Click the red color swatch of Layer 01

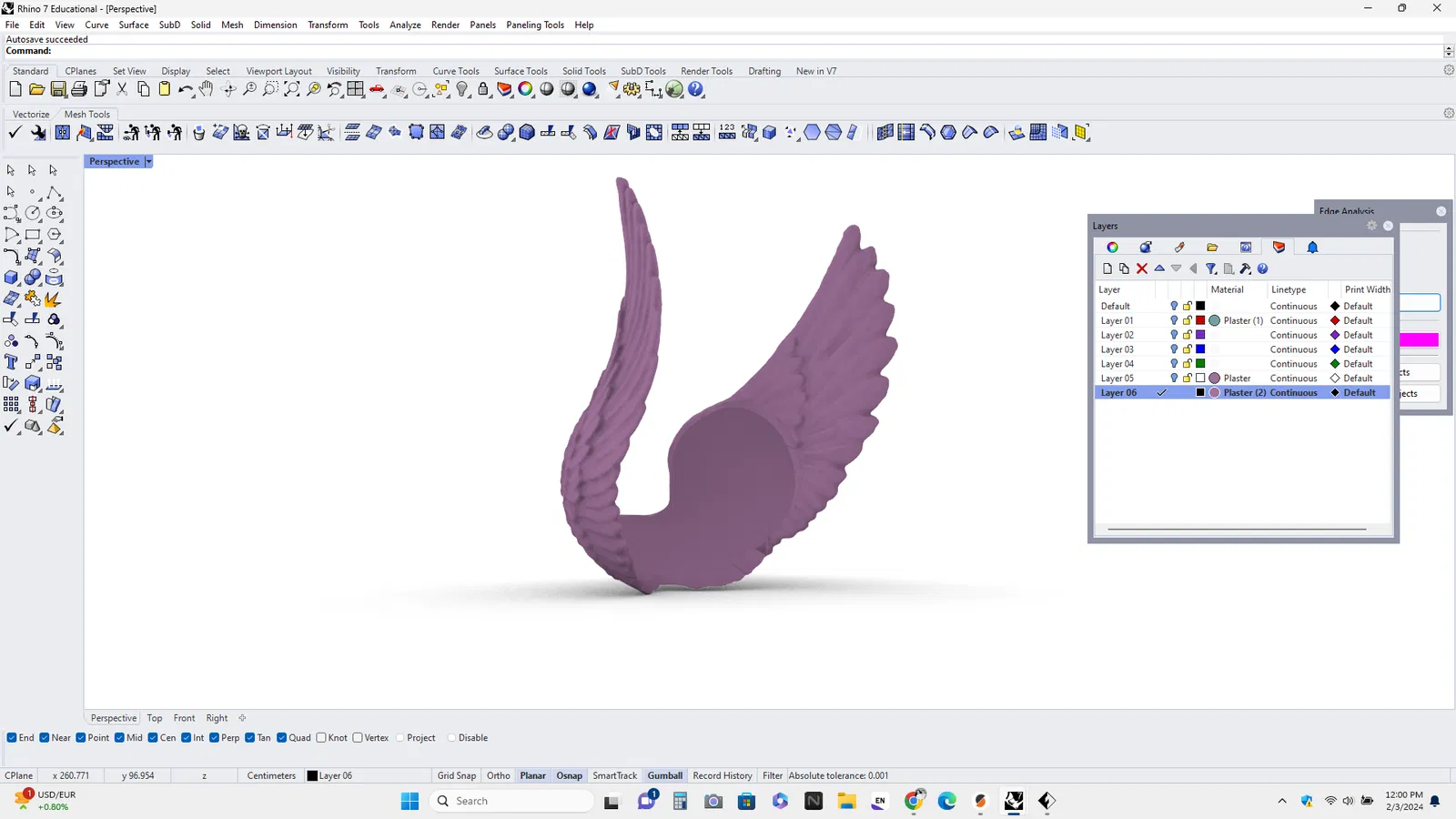1200,320
